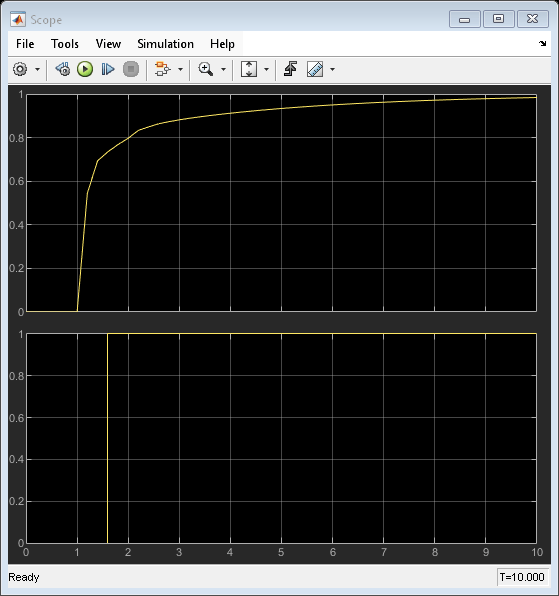Expand the configuration gear dropdown arrow
559x596 pixels.
[37, 70]
